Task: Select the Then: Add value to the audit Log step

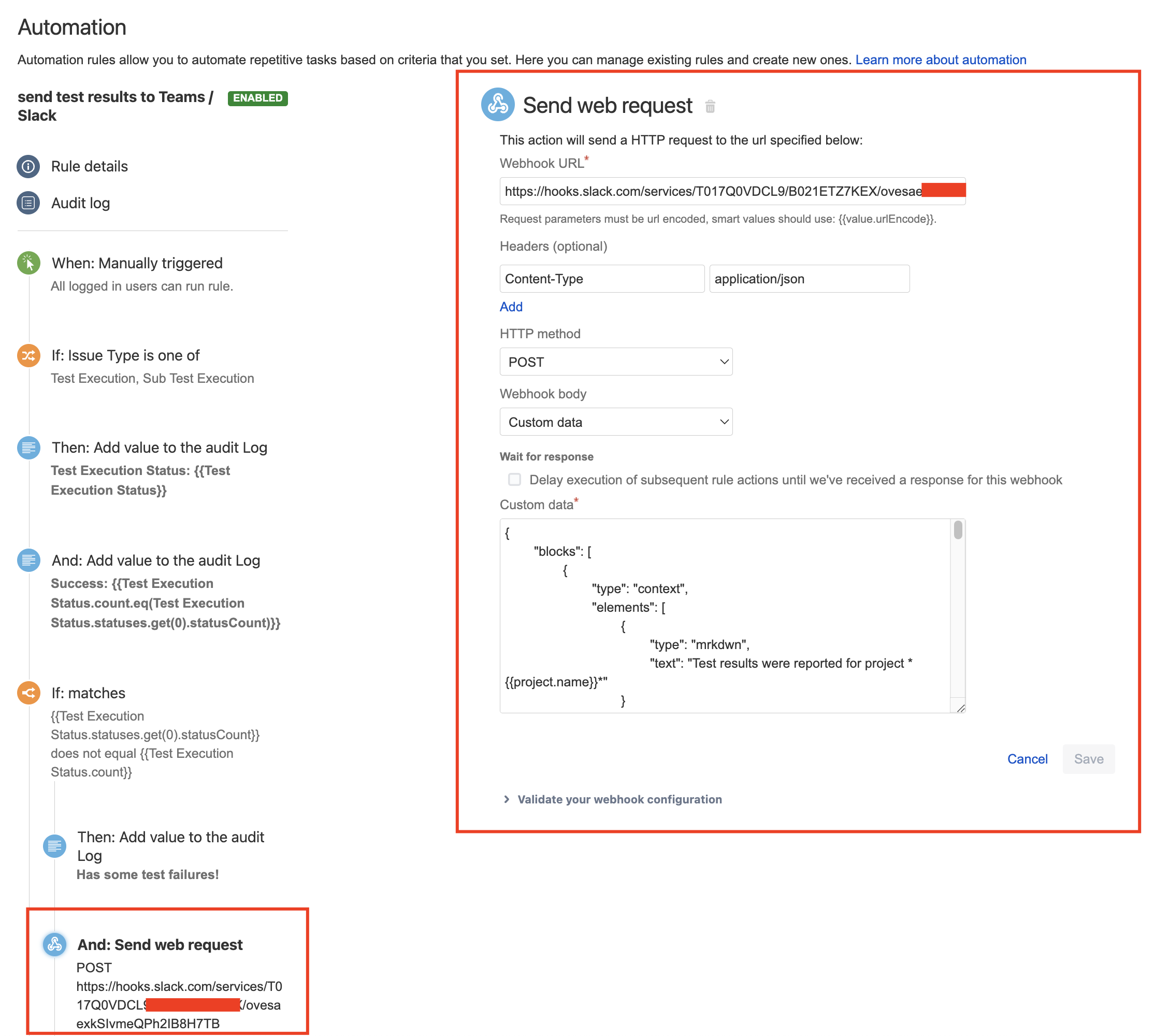Action: (160, 448)
